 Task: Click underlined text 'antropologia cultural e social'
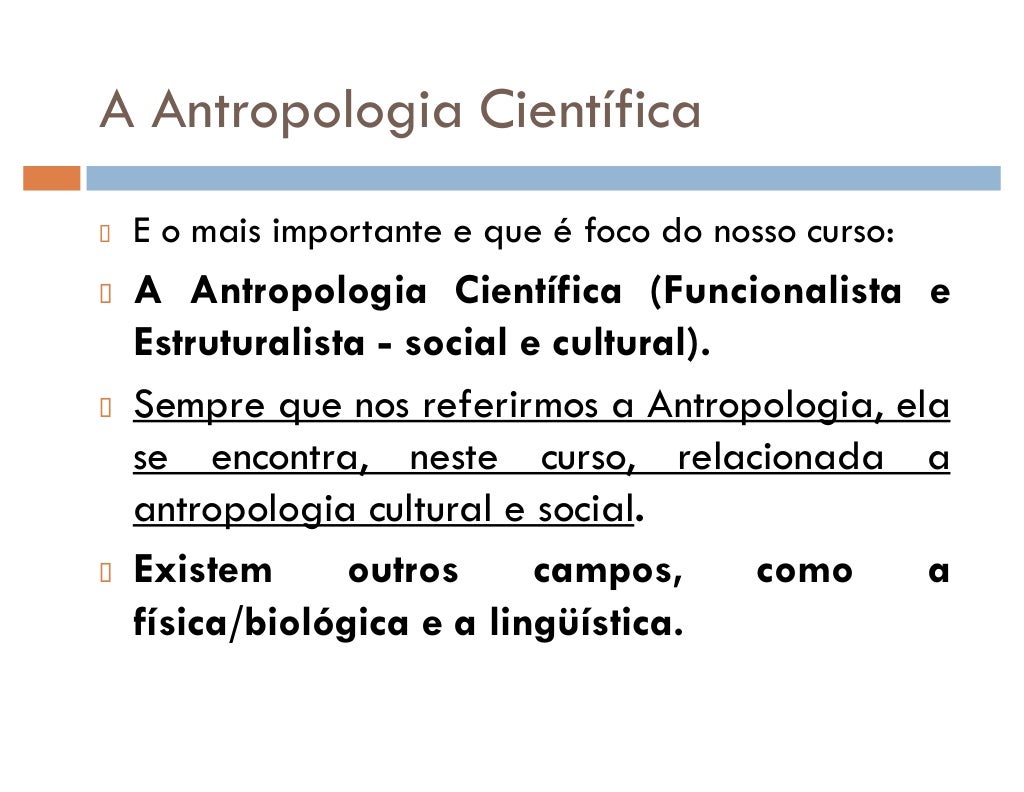point(383,510)
